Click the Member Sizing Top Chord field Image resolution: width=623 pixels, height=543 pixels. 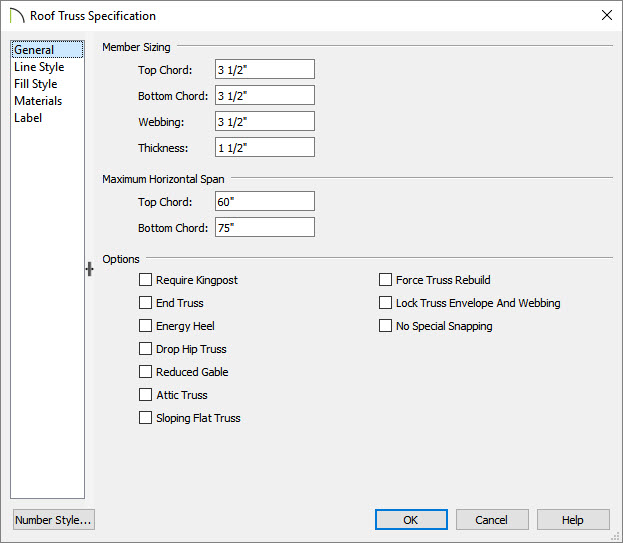coord(265,70)
